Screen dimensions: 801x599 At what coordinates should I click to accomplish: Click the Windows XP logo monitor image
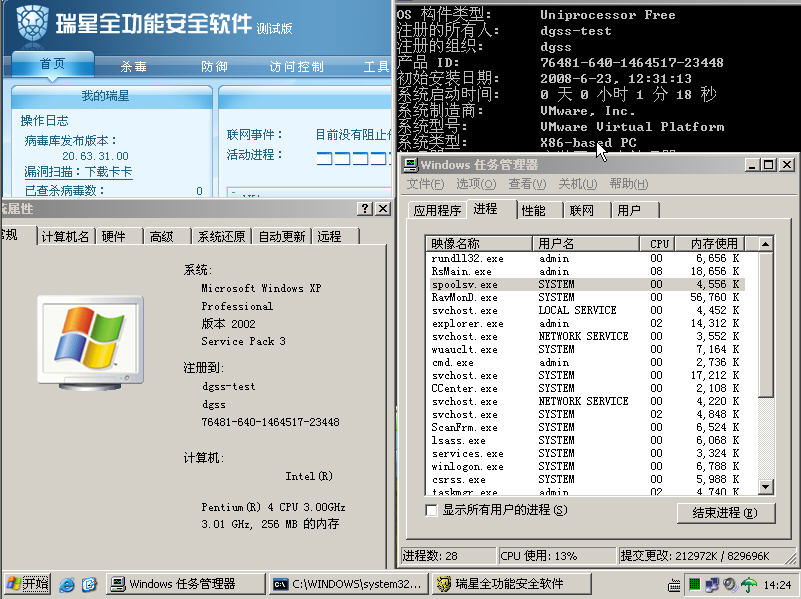(x=90, y=342)
